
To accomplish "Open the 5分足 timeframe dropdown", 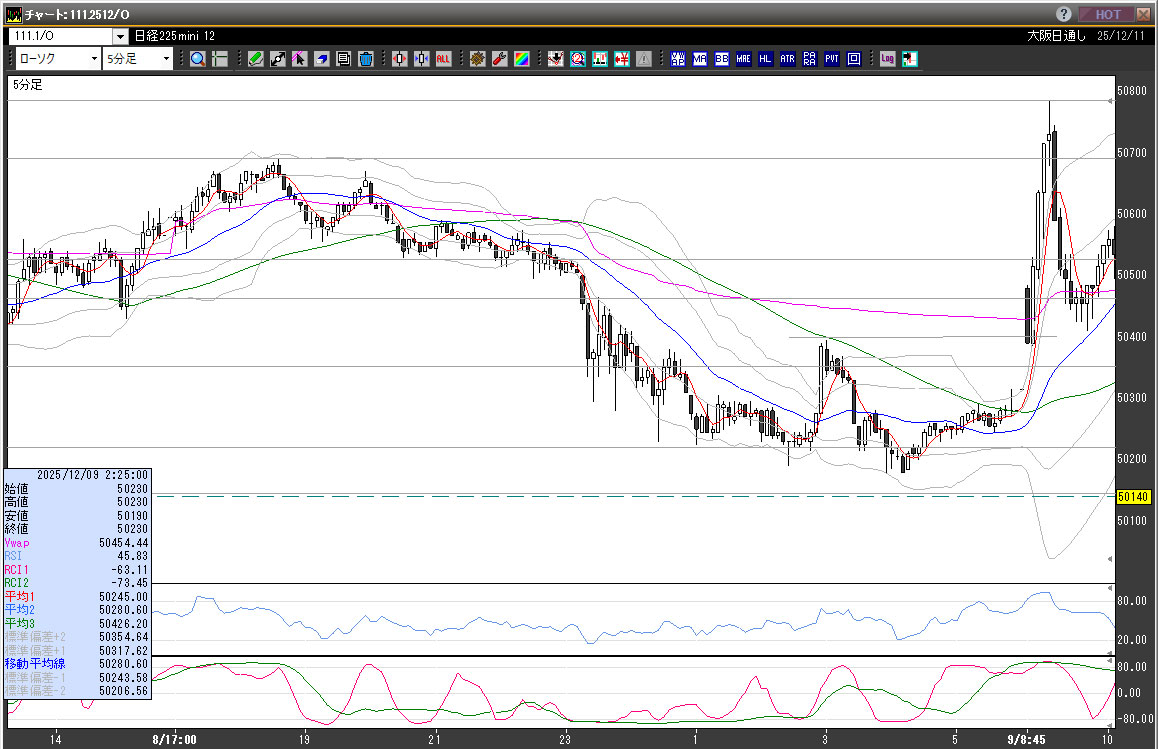I will 166,59.
